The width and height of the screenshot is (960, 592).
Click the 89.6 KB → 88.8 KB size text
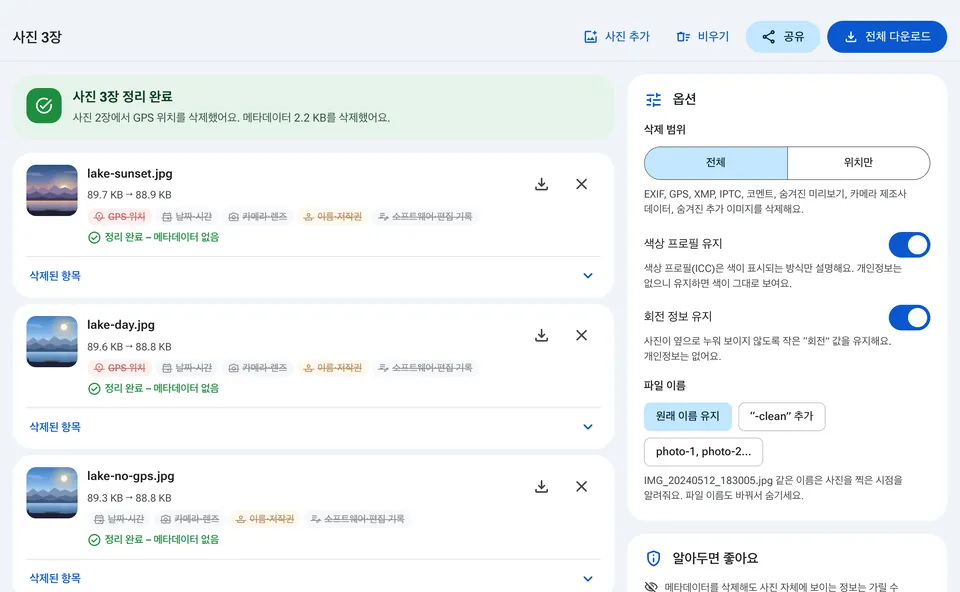[x=129, y=347]
